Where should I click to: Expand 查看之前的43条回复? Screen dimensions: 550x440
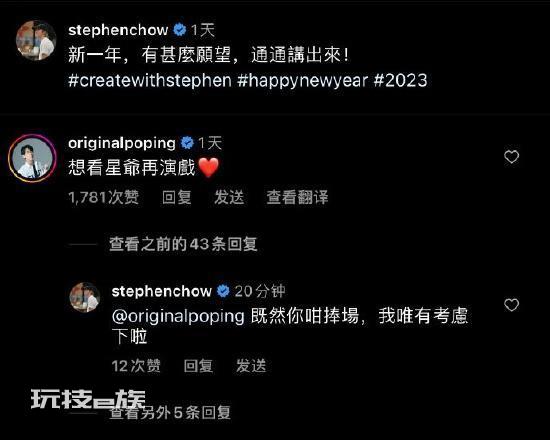pyautogui.click(x=183, y=244)
